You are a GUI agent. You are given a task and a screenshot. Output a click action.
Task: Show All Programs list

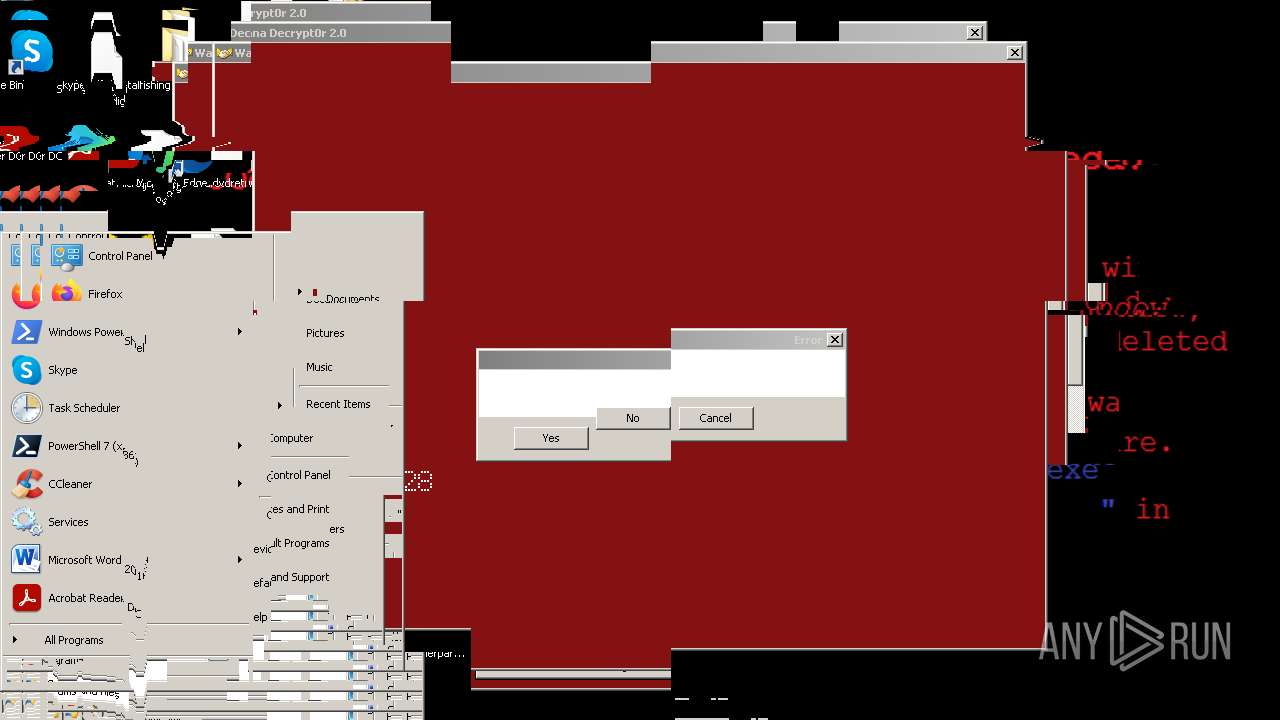click(73, 640)
